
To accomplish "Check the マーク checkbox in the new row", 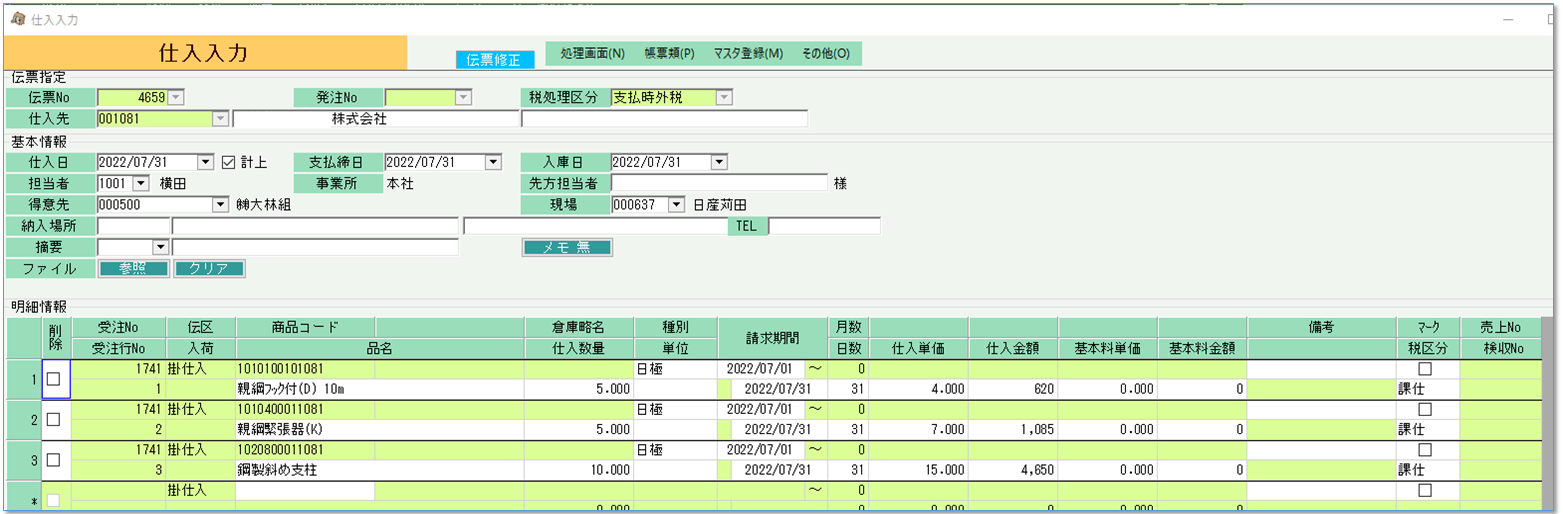I will (x=1425, y=490).
